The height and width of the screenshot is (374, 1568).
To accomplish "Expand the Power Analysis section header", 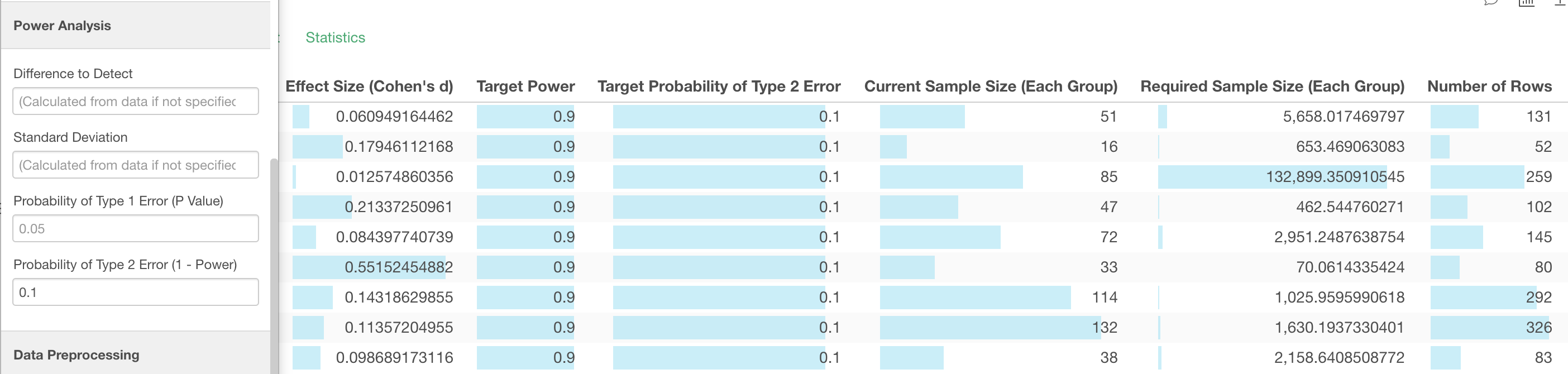I will 135,26.
